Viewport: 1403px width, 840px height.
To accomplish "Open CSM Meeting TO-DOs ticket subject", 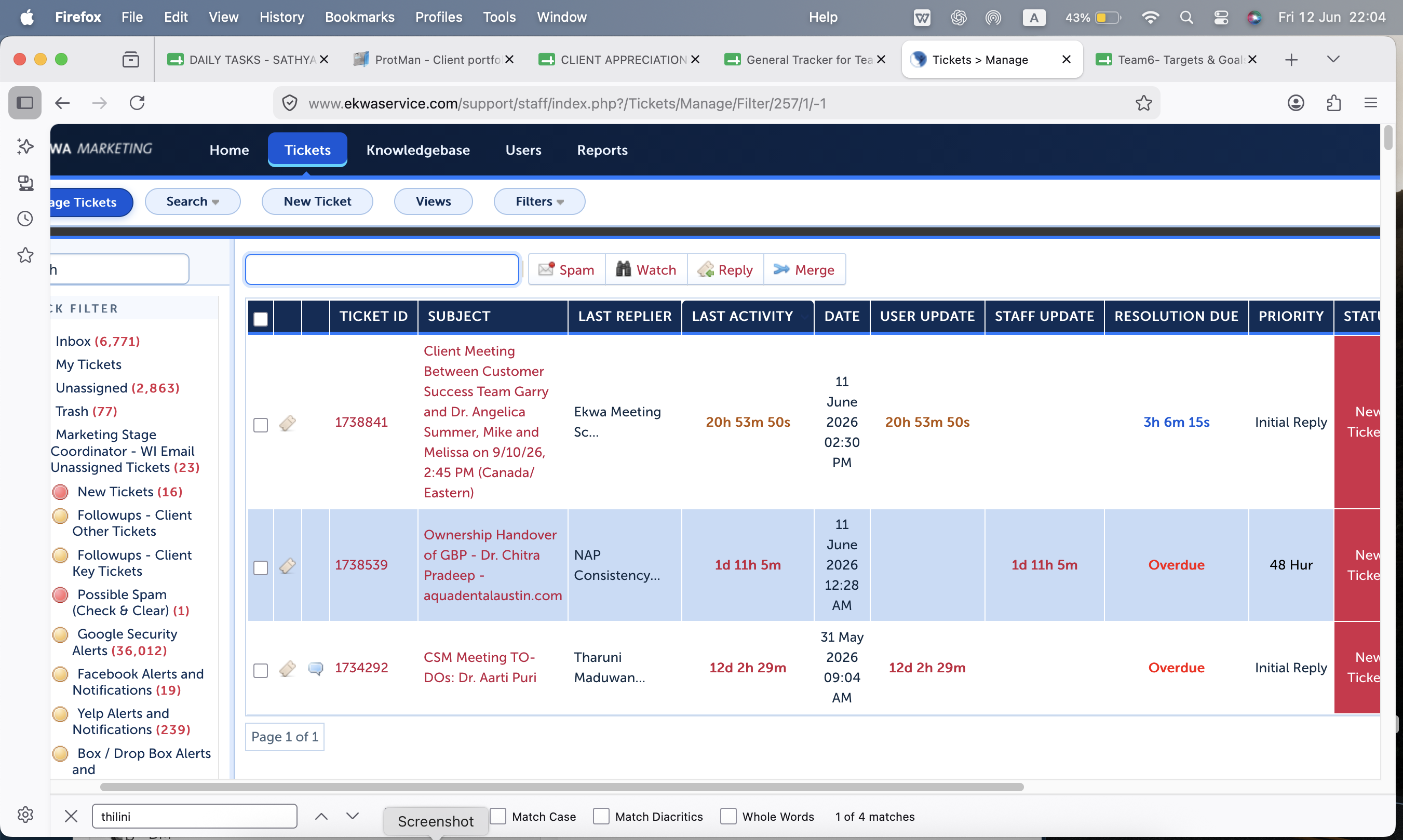I will point(480,667).
